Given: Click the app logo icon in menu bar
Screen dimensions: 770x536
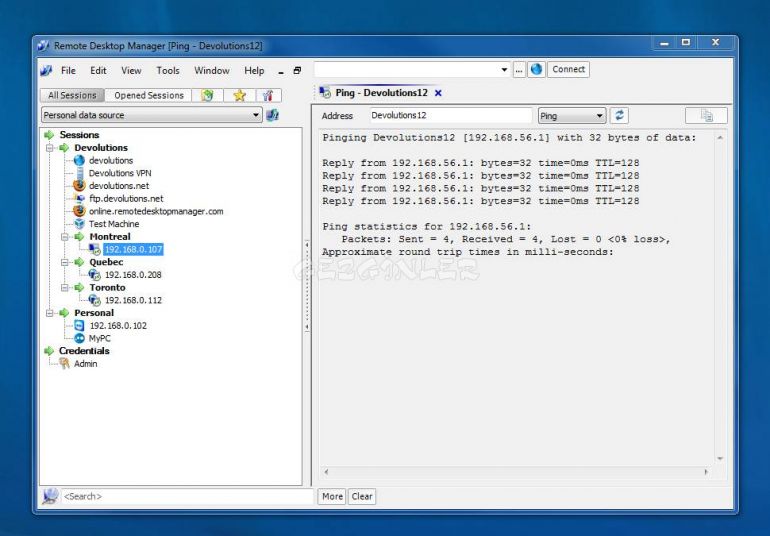Looking at the screenshot, I should point(46,70).
